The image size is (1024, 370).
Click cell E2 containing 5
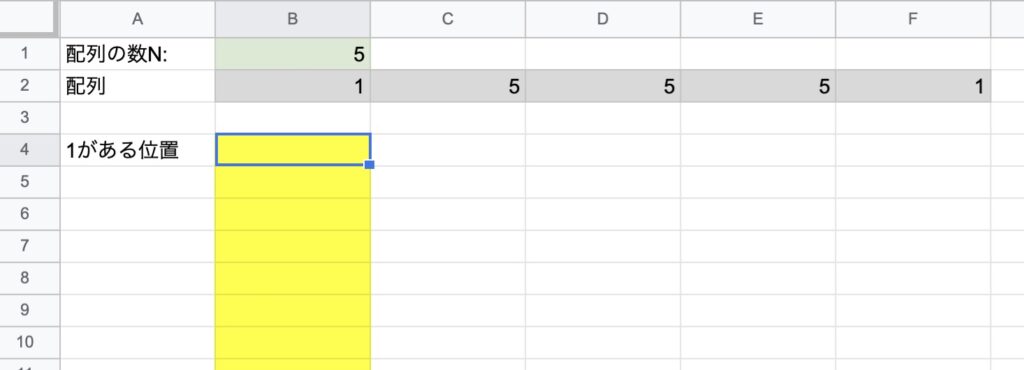pos(758,86)
